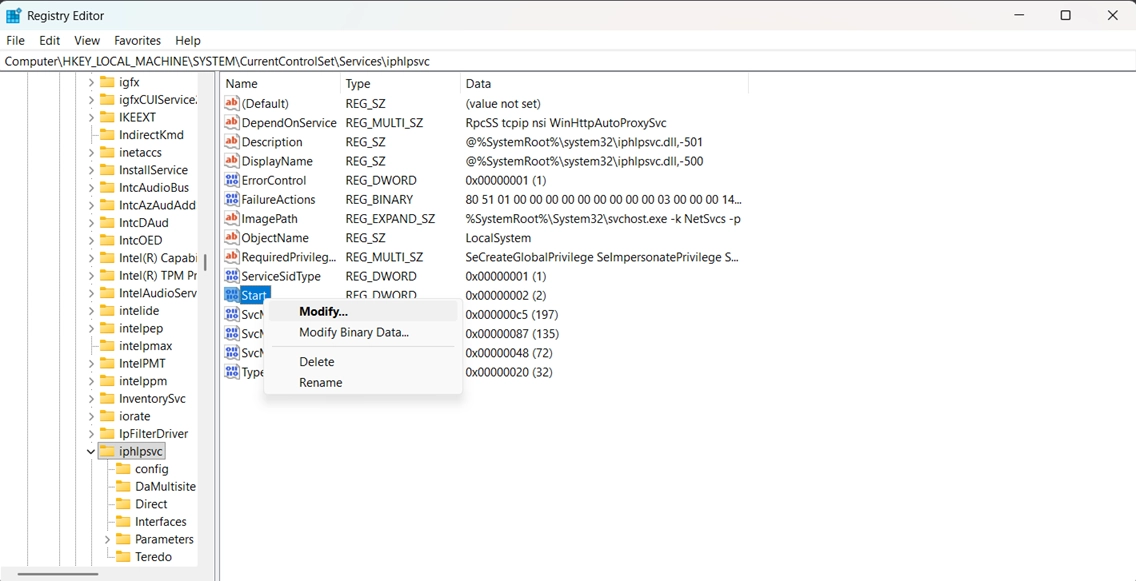Click the DependOnService value icon

click(232, 122)
